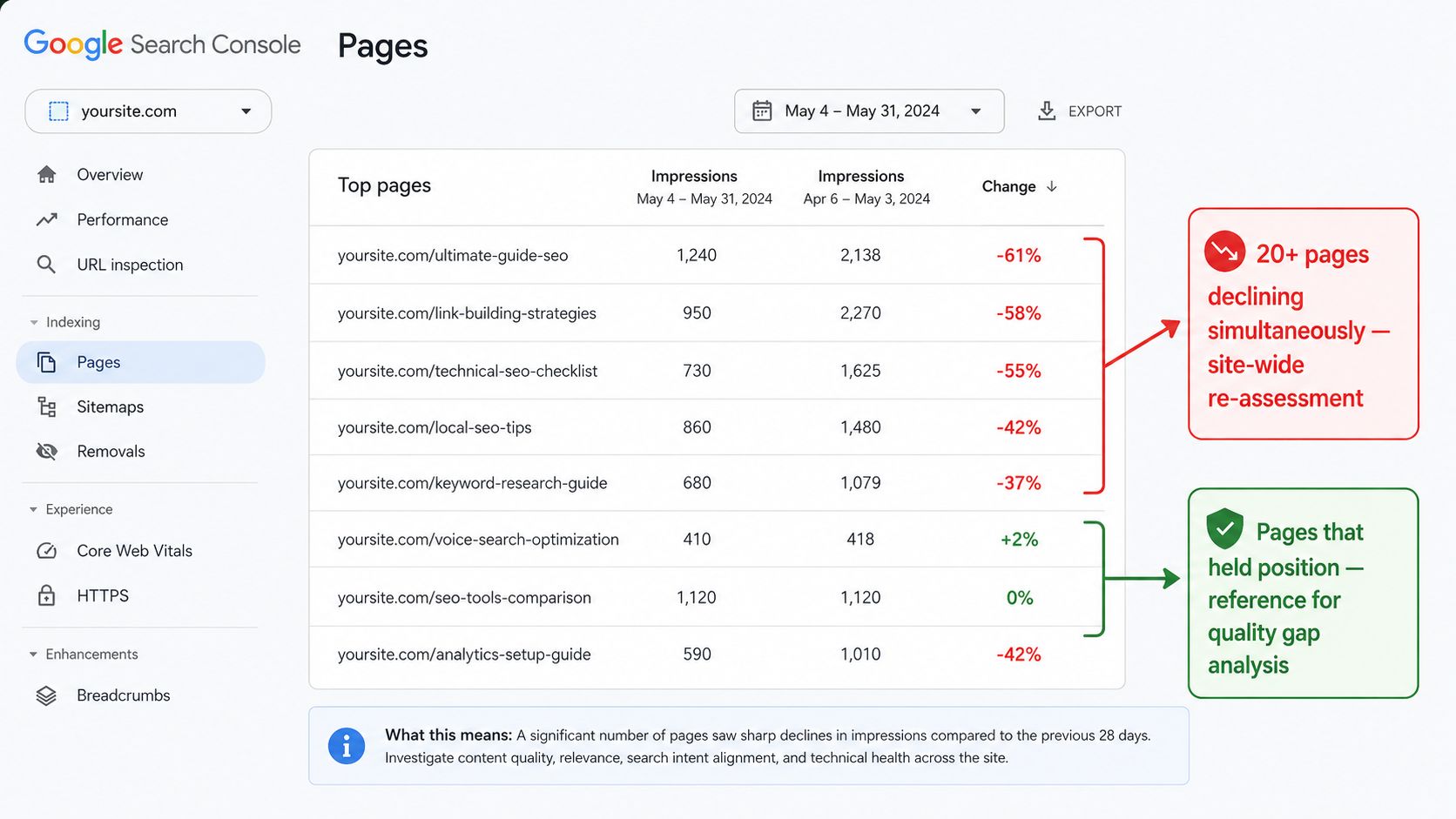Click the property icon beside yoursite.com
The image size is (1456, 819).
tap(58, 111)
